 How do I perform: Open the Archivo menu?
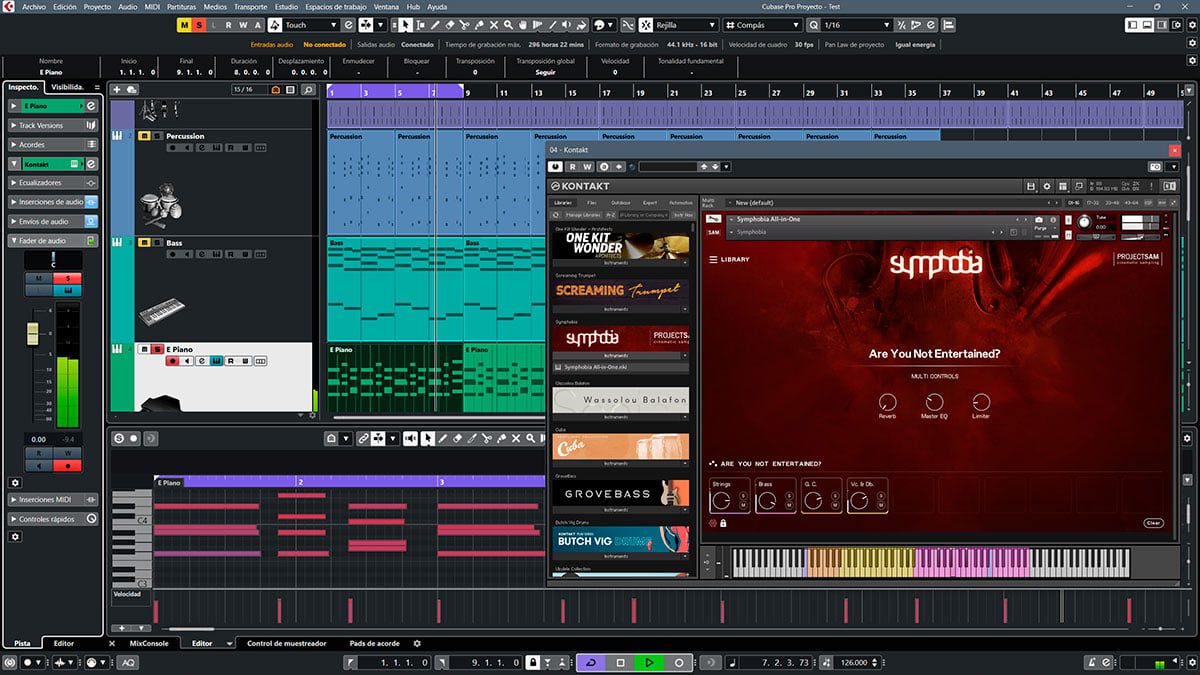pyautogui.click(x=33, y=6)
